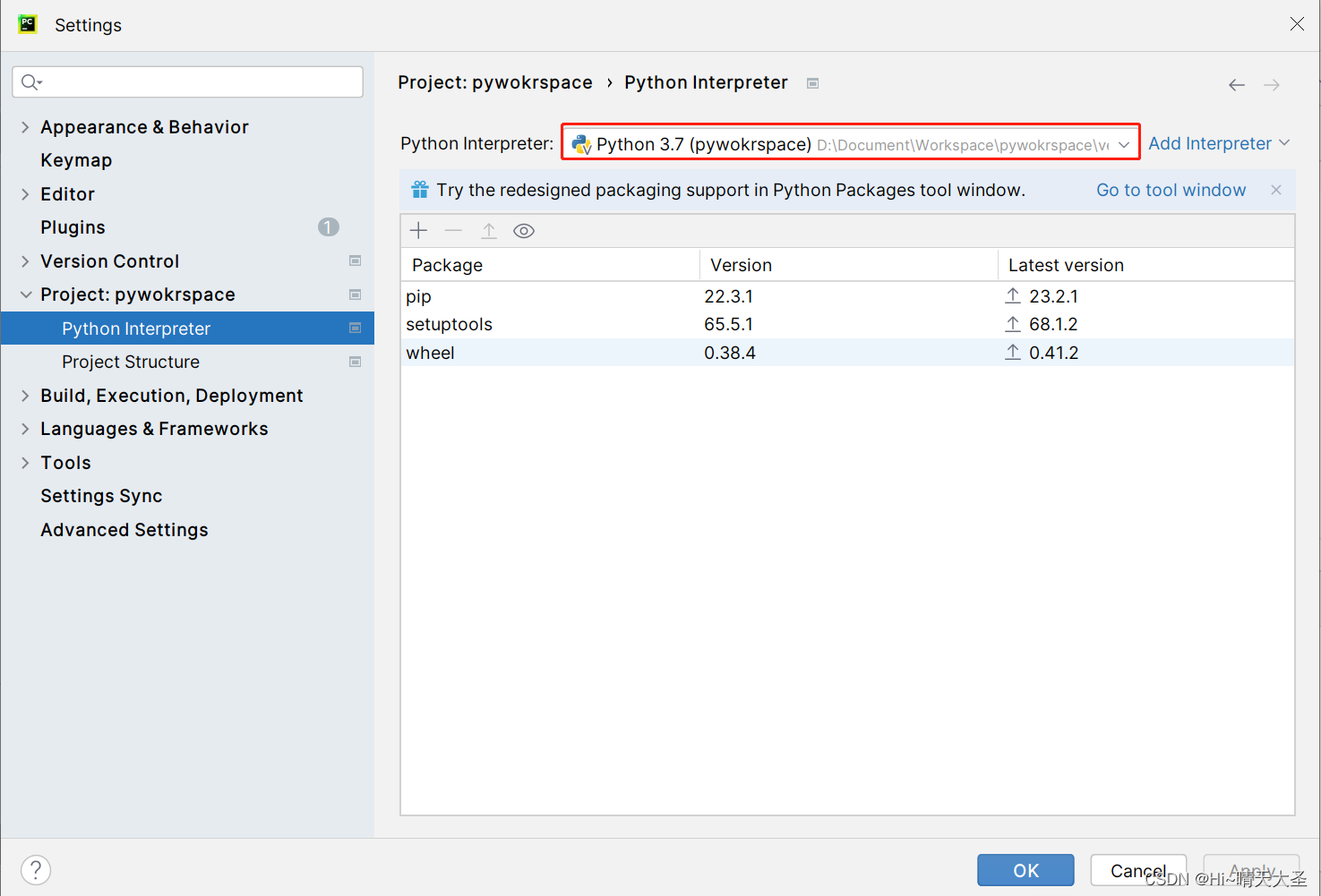Viewport: 1321px width, 896px height.
Task: Click the Cancel button
Action: coord(1138,870)
